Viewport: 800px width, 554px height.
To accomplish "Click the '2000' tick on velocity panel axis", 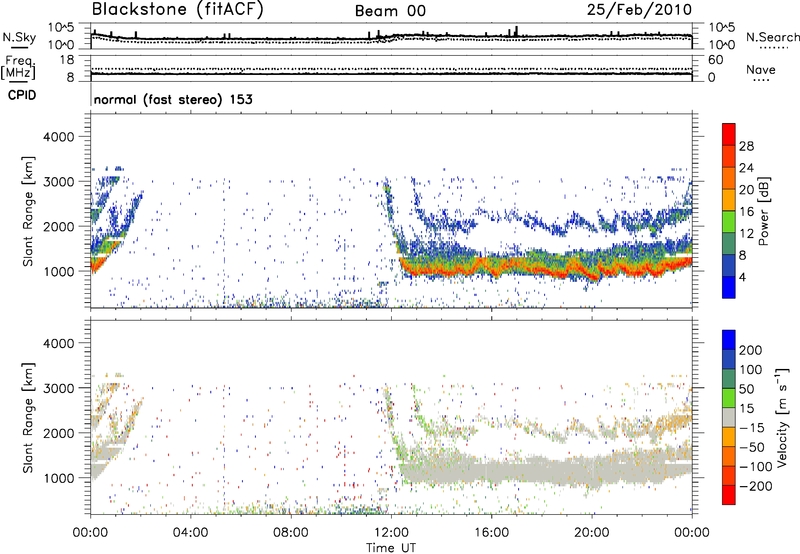I will coord(59,433).
